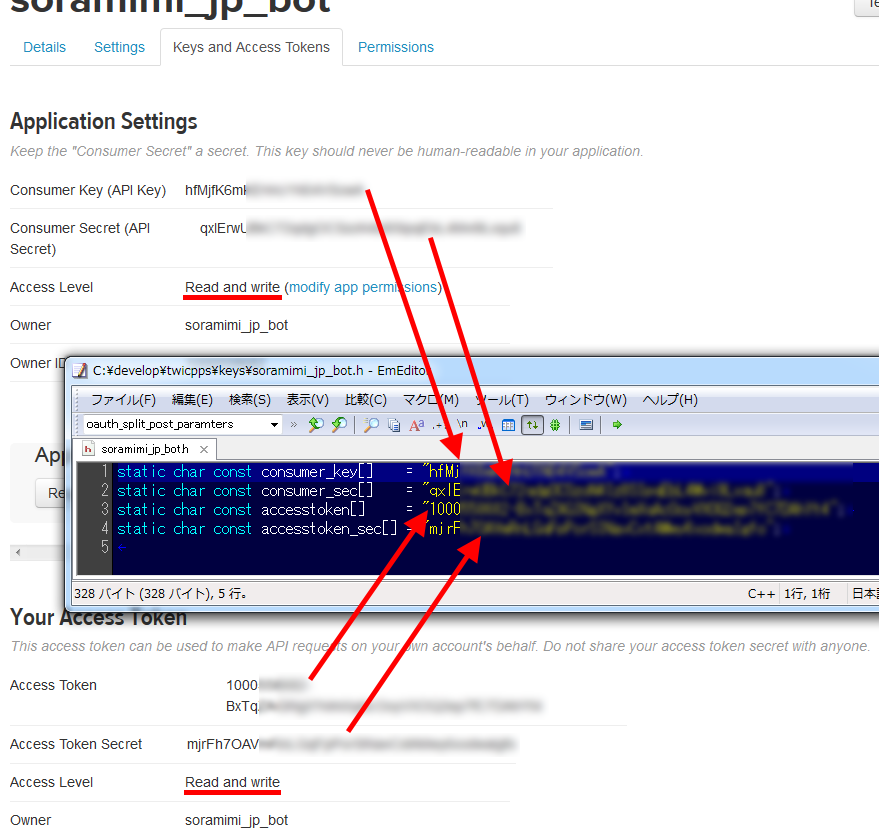Click 'accesstoken_sec[]' in code line 4
Viewport: 879px width, 834px height.
tap(329, 529)
